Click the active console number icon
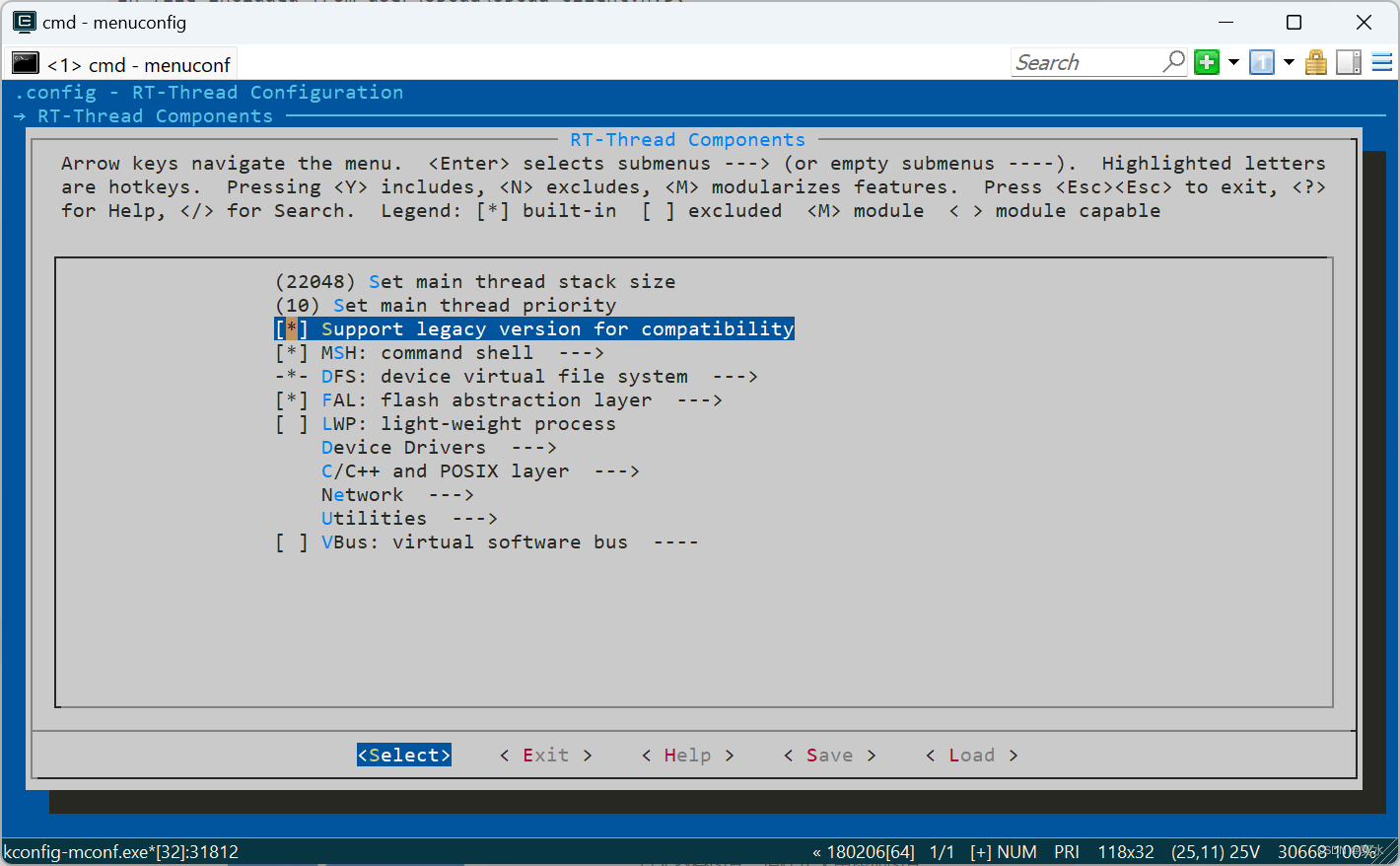 [x=1262, y=62]
